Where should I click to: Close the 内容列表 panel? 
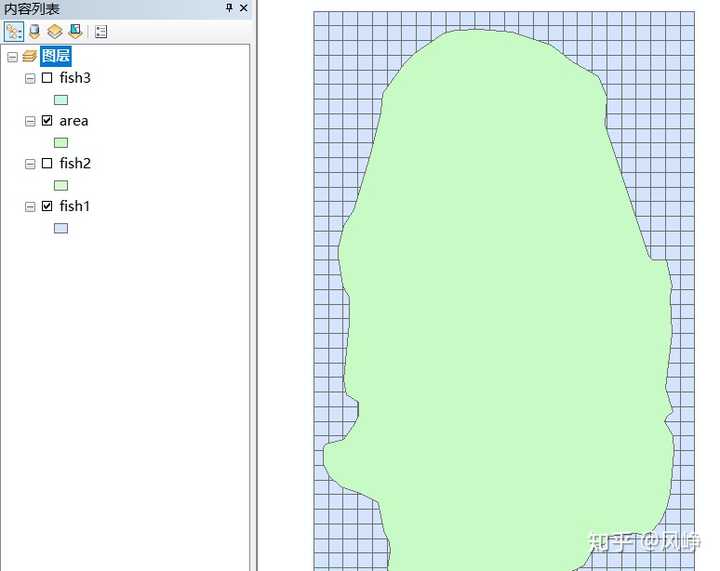pyautogui.click(x=243, y=8)
